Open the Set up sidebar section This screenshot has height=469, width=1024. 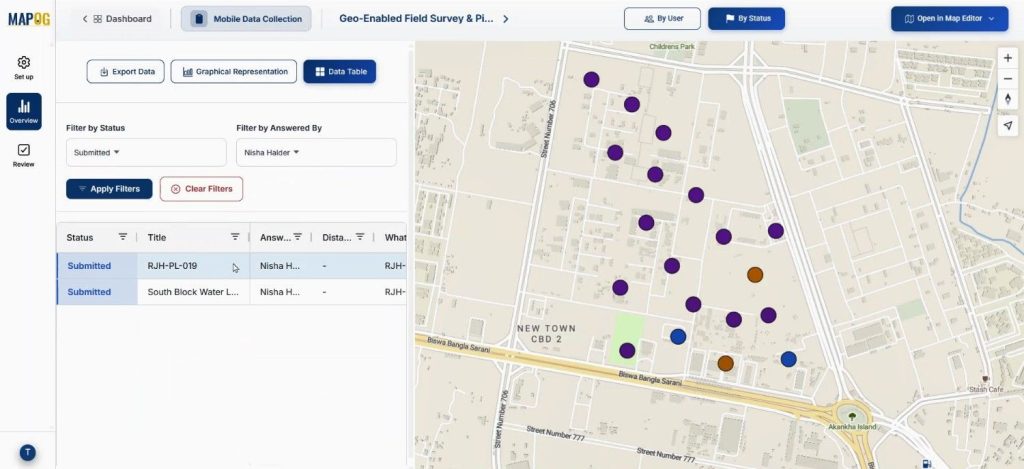click(x=23, y=67)
